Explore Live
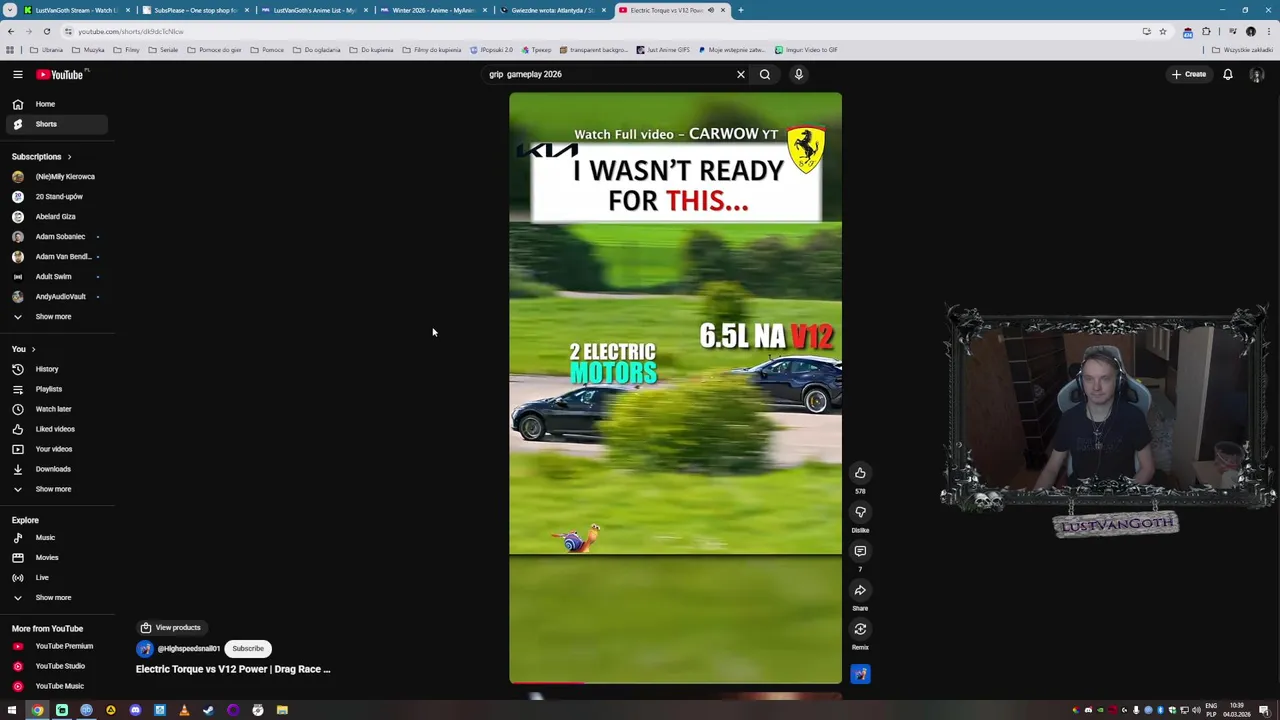The image size is (1280, 720). click(x=55, y=577)
